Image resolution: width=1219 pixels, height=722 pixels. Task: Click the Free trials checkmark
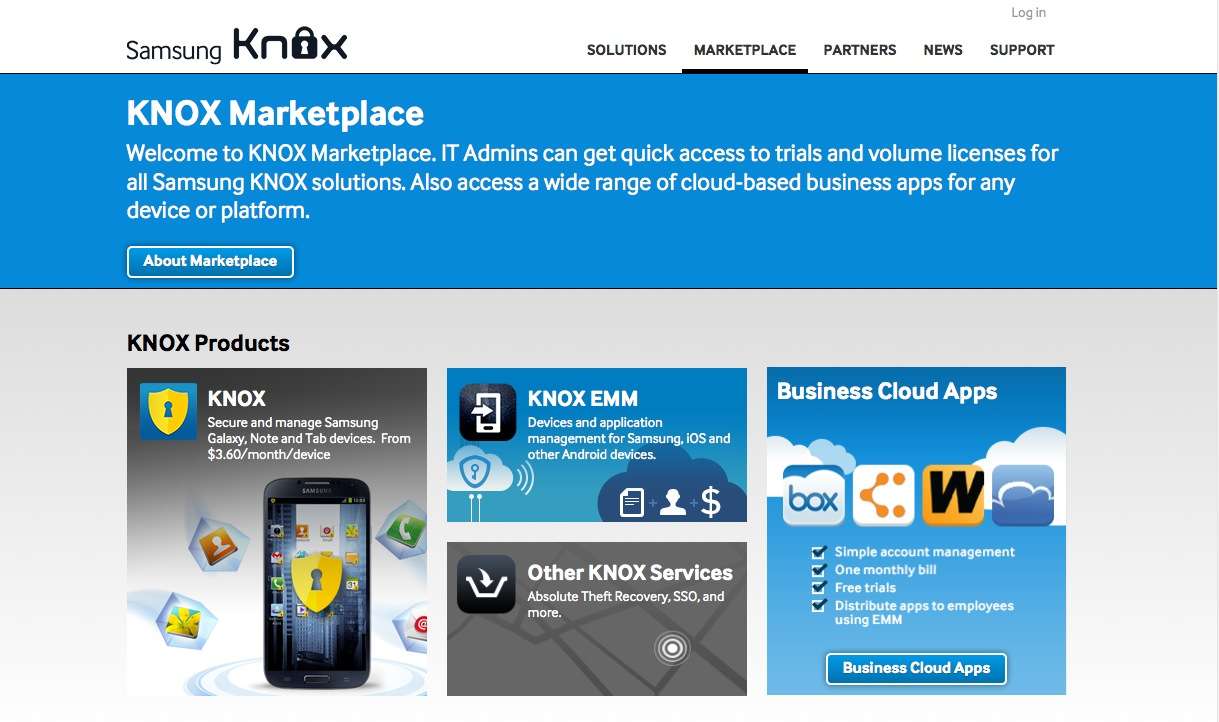pos(819,588)
